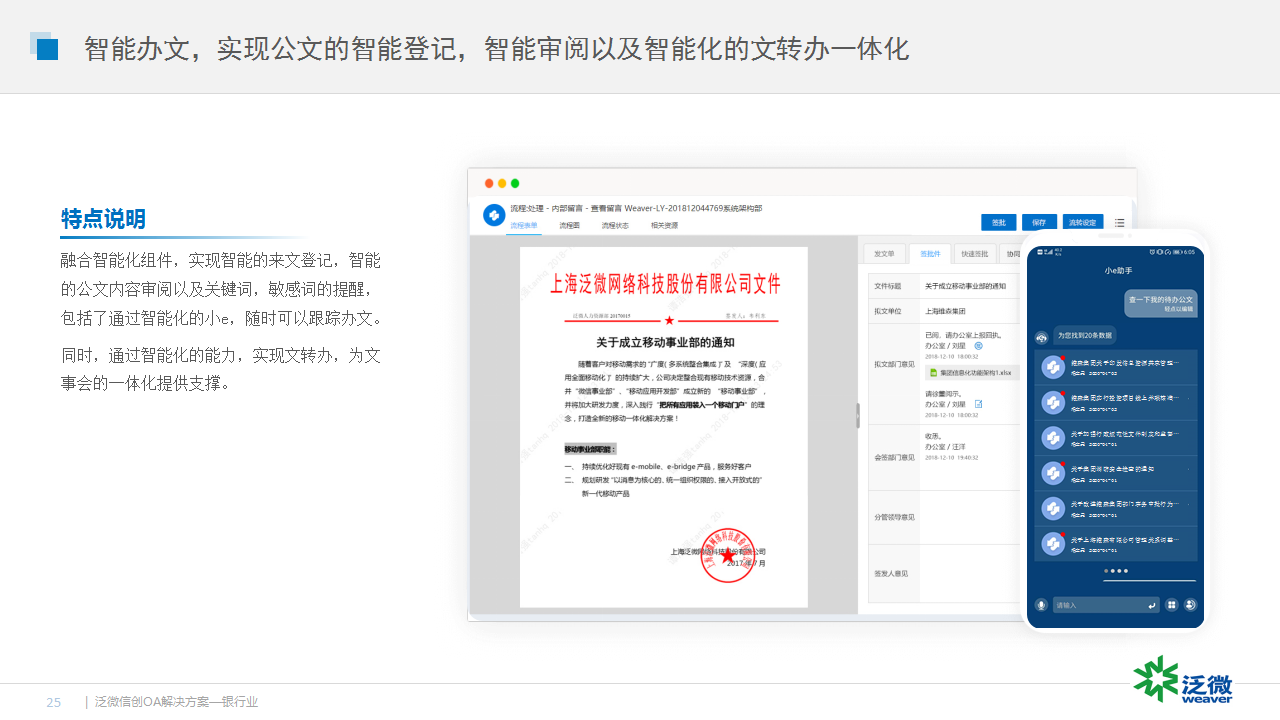Tap the sixth result item in phone list

1115,543
